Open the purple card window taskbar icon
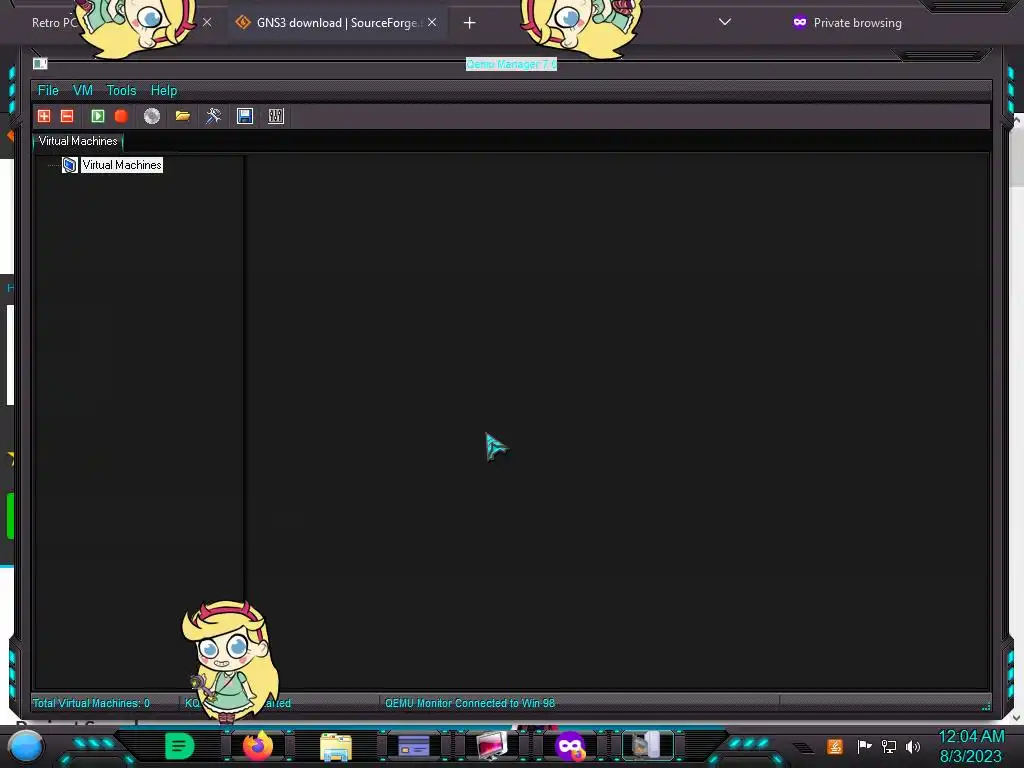Screen dimensions: 1024x768 point(413,746)
